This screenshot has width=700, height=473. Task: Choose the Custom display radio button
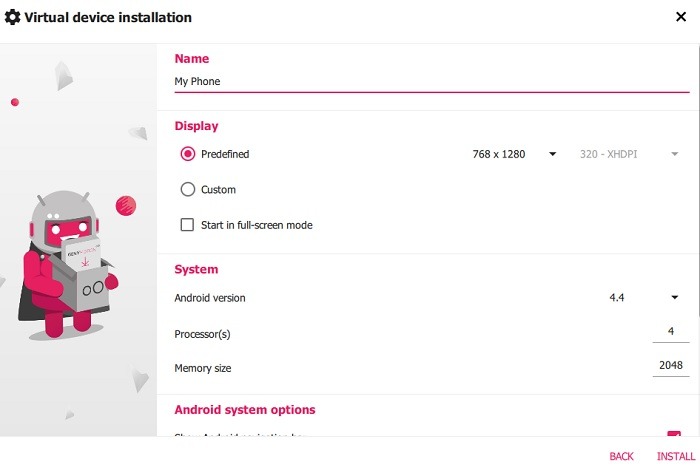tap(187, 189)
